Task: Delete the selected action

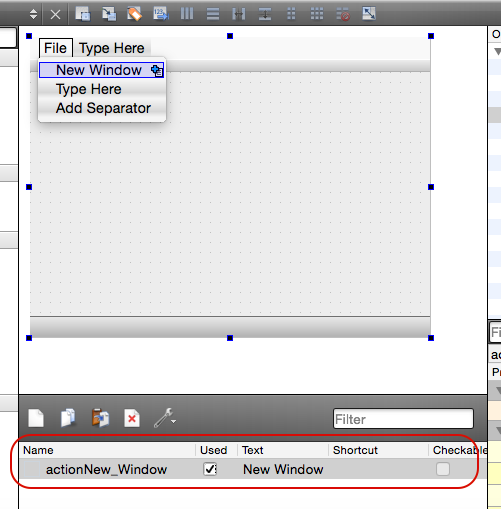Action: point(132,418)
